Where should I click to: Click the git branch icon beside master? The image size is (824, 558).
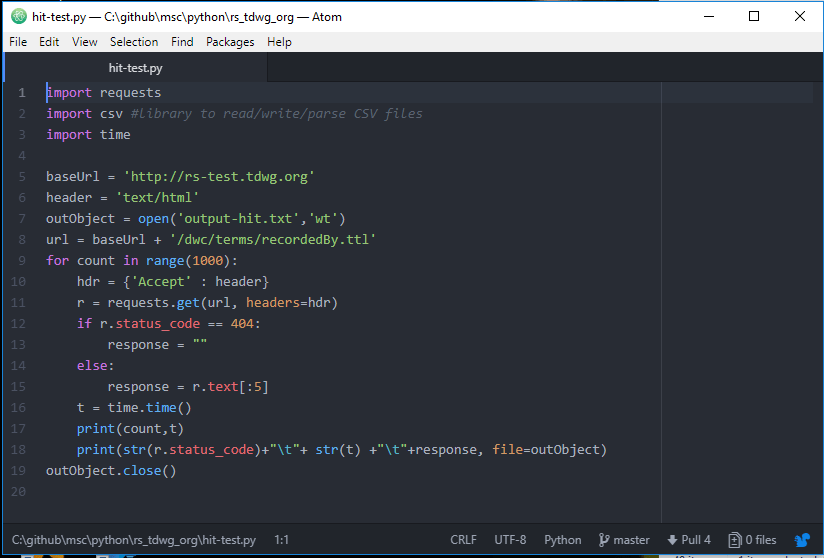point(604,540)
